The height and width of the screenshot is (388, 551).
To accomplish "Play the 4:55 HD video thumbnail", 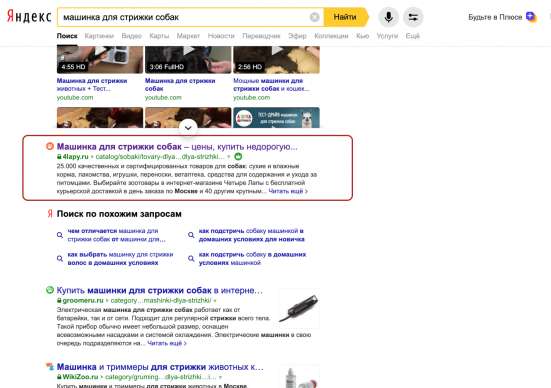I will point(100,59).
